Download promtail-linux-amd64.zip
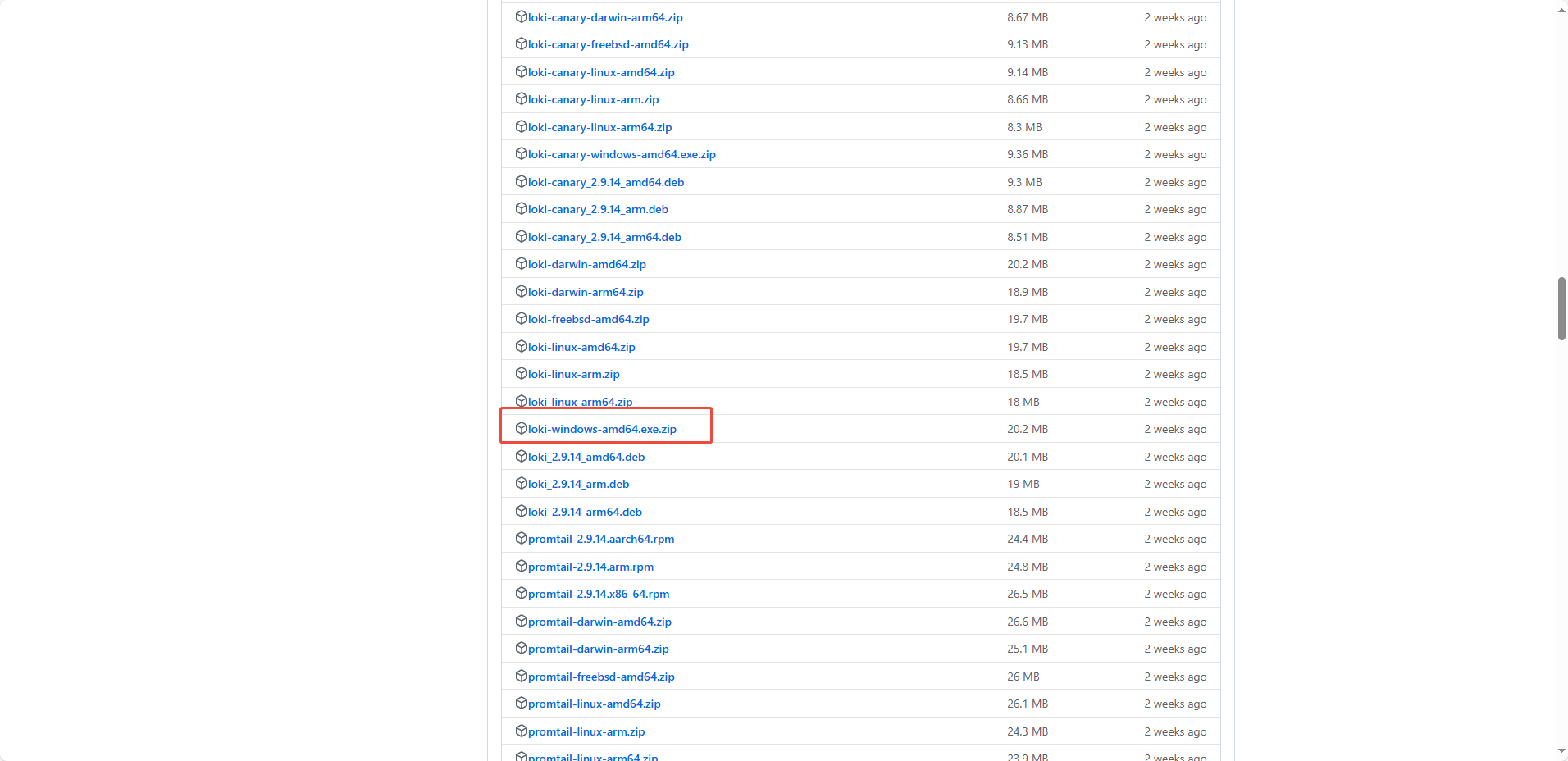Image resolution: width=1568 pixels, height=761 pixels. 595,704
